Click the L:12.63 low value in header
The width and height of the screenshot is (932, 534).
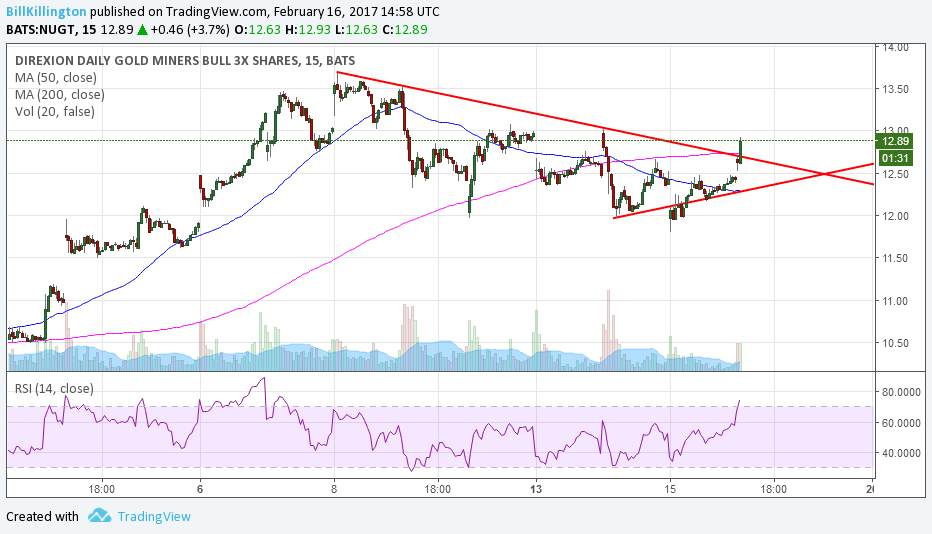[355, 29]
